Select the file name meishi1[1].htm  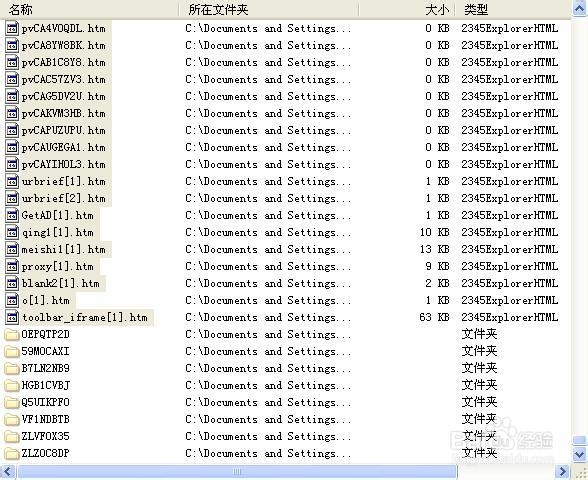(x=63, y=249)
